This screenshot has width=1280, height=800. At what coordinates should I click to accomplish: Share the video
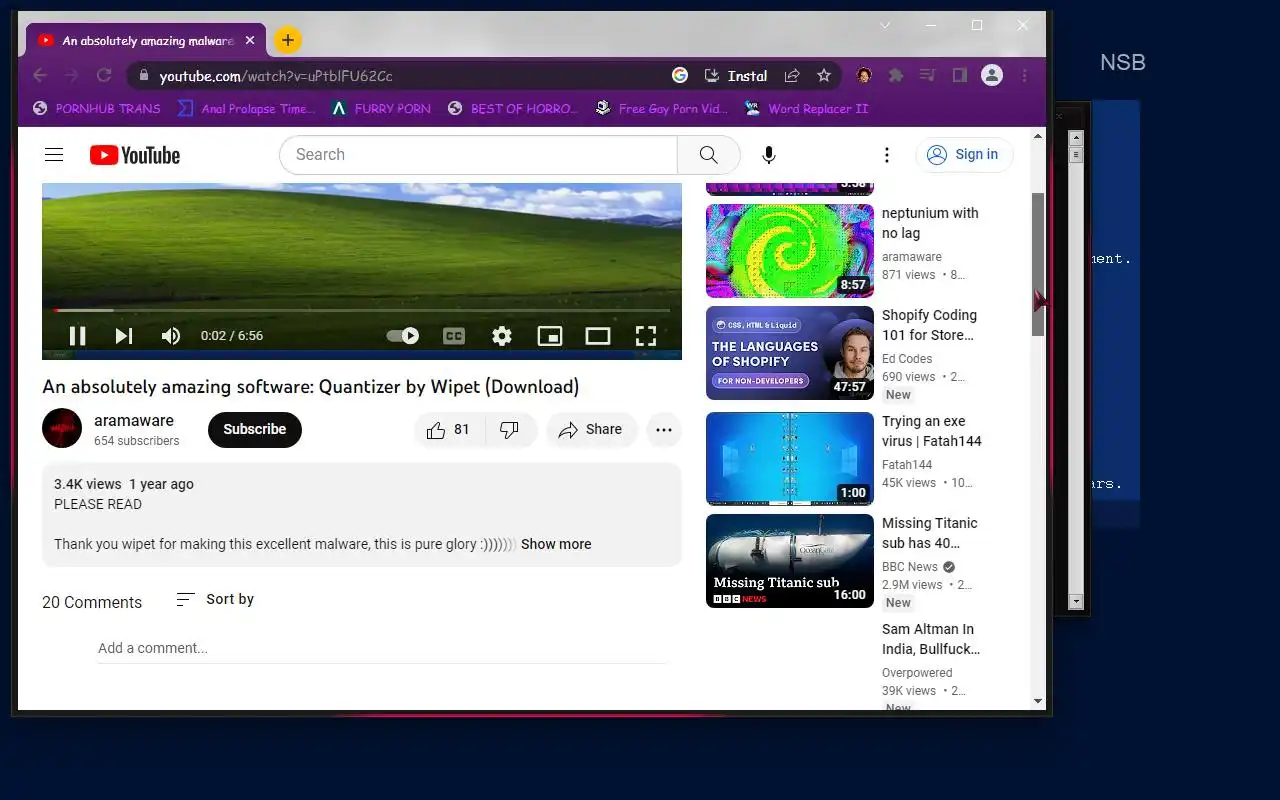click(591, 430)
